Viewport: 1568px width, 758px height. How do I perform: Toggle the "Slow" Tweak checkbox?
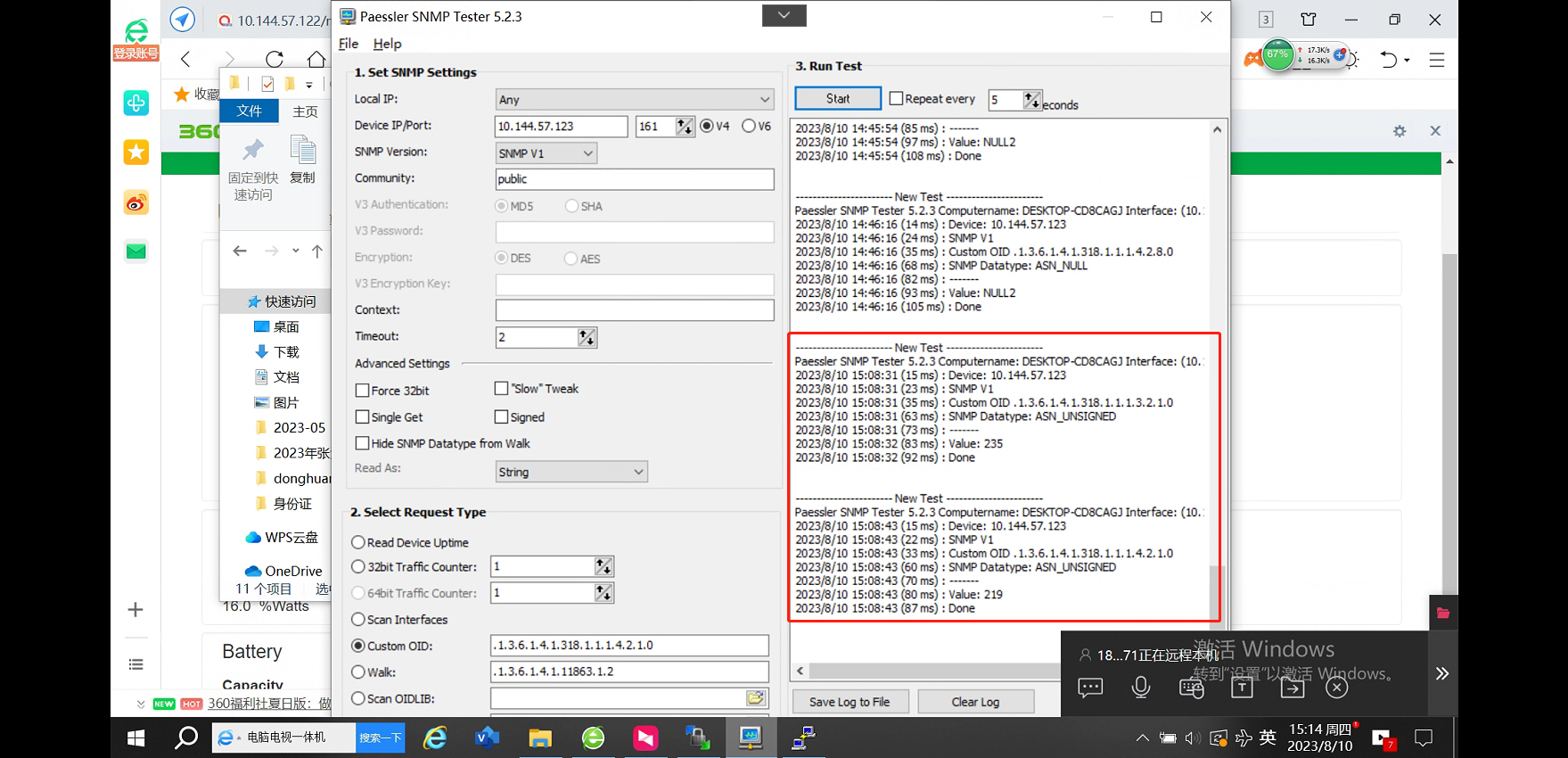tap(501, 389)
